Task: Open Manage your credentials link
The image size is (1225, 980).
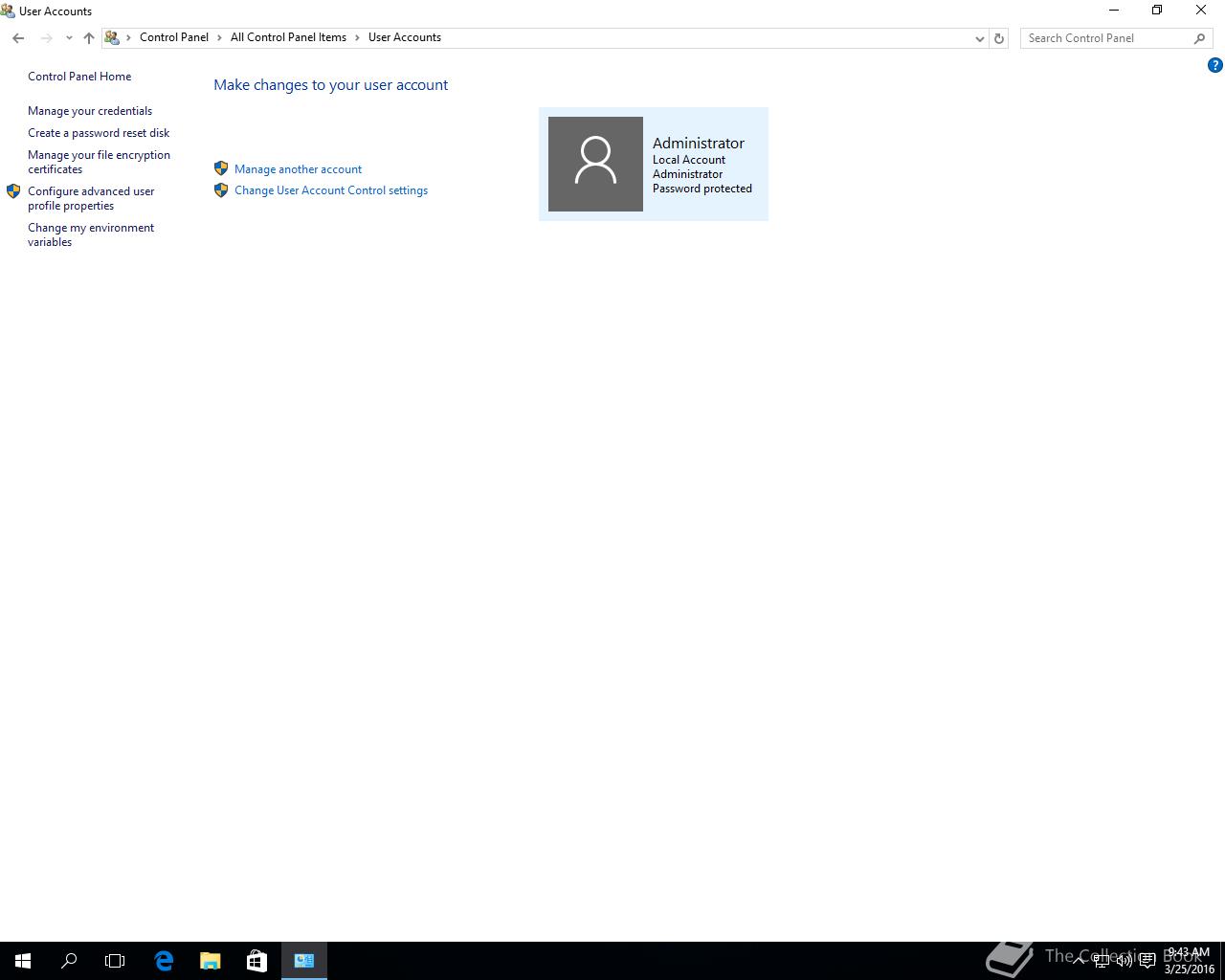Action: [x=90, y=111]
